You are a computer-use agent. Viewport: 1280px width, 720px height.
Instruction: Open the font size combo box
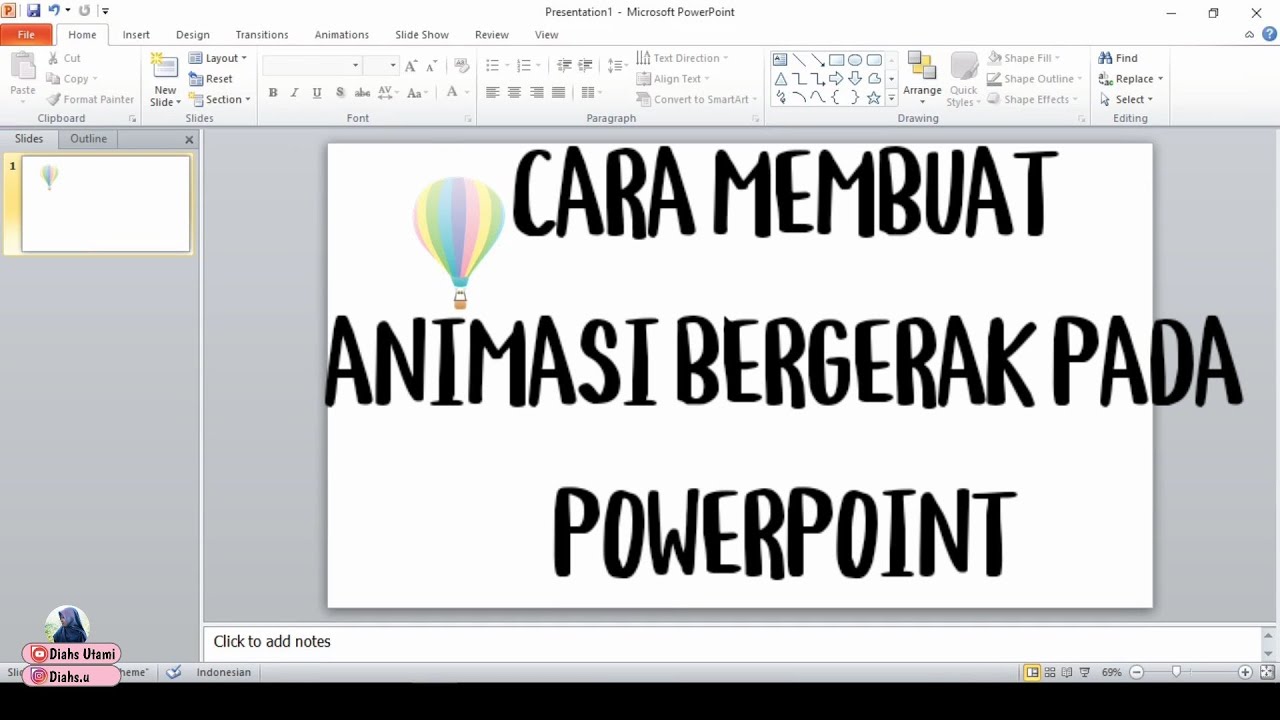381,66
